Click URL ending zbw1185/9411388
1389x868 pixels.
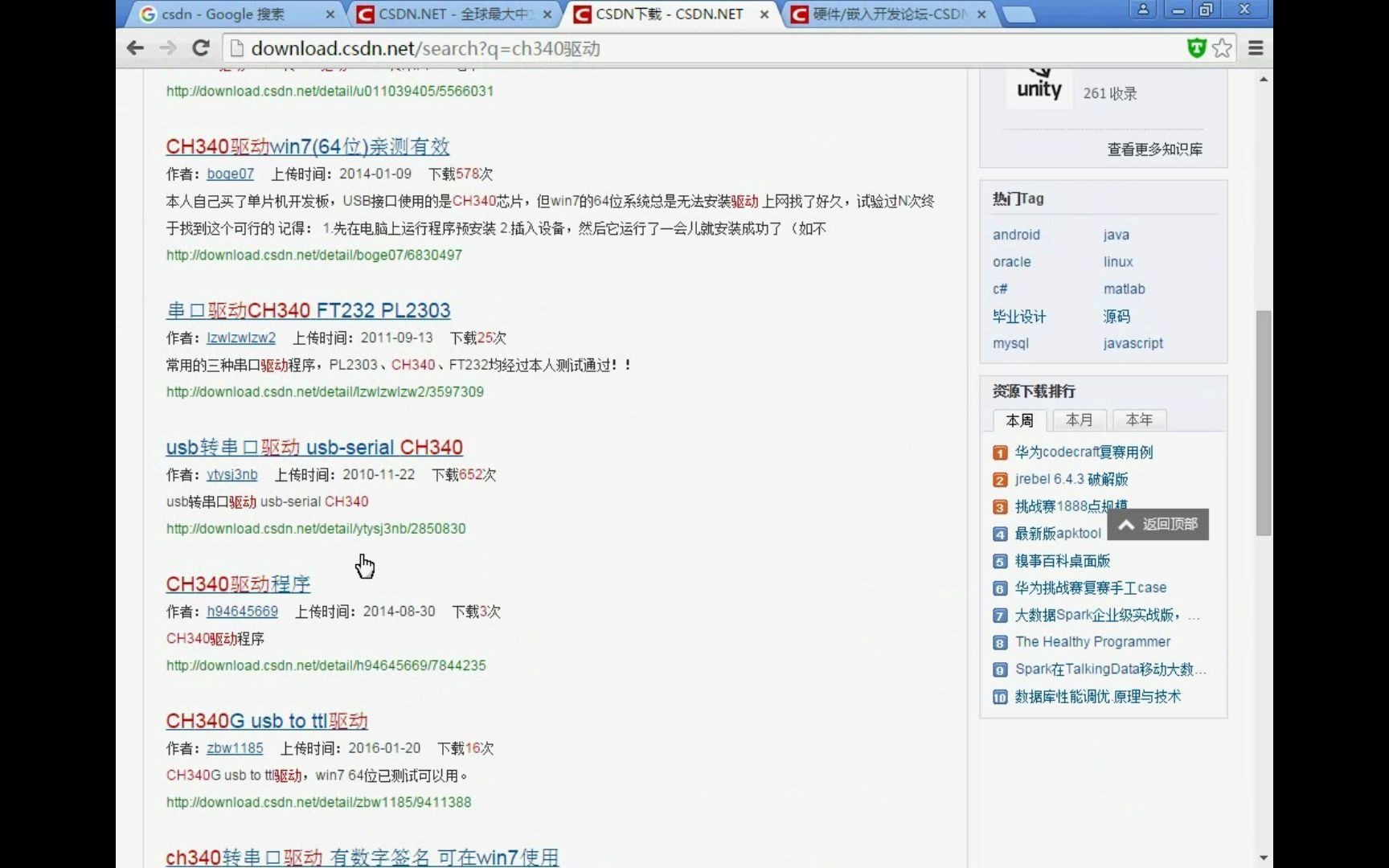point(318,801)
